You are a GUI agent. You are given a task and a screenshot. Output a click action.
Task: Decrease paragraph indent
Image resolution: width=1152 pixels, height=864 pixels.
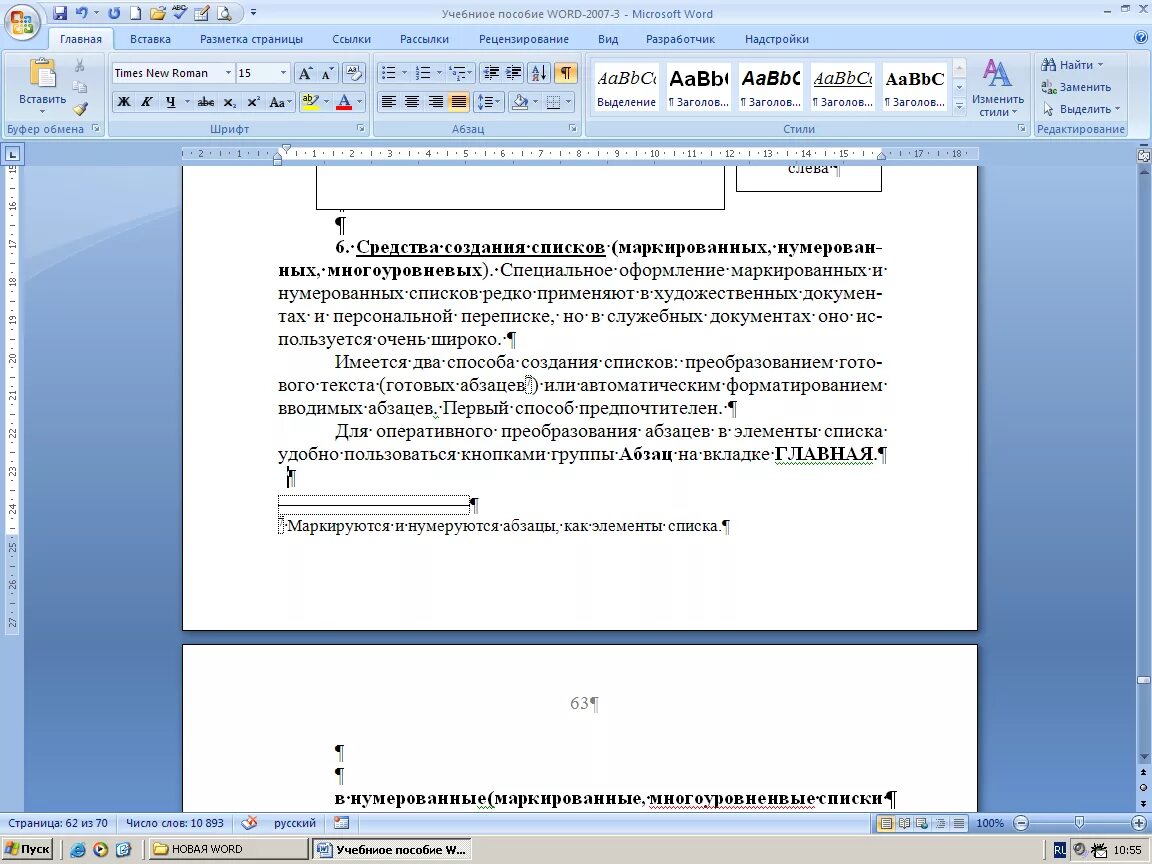[491, 73]
